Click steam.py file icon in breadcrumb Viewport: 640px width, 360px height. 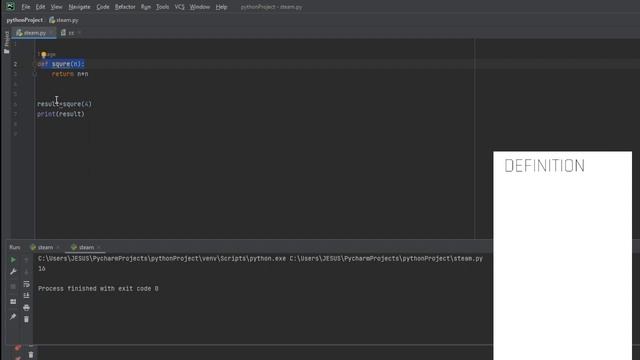[52, 20]
